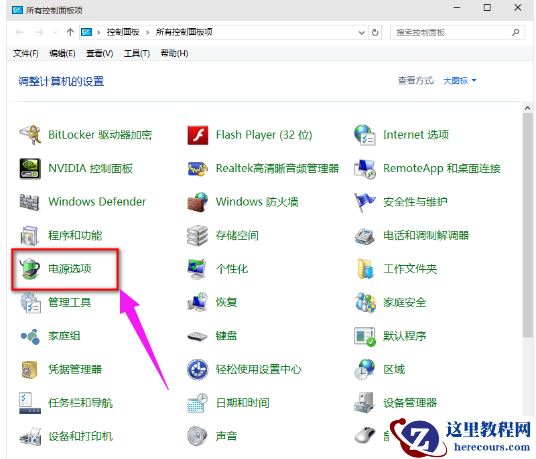Image resolution: width=536 pixels, height=459 pixels.
Task: Click the 控制面板 breadcrumb
Action: click(123, 32)
